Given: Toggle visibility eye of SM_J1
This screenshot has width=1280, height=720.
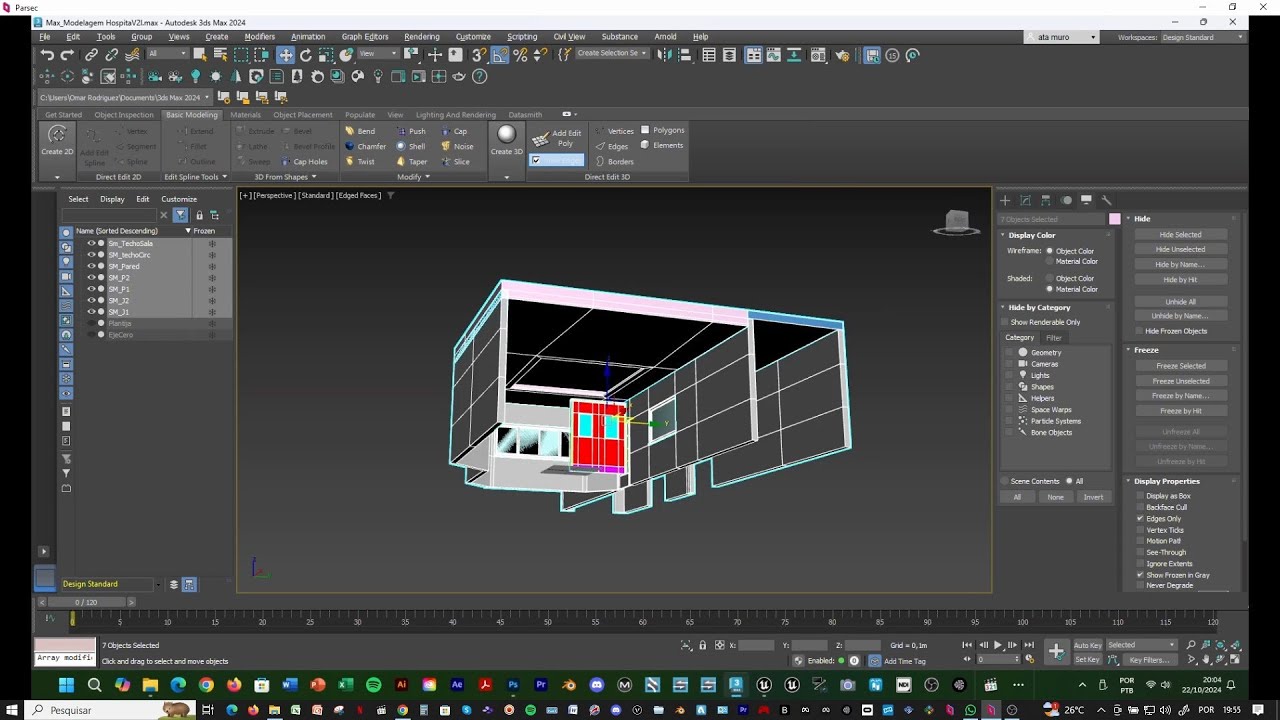Looking at the screenshot, I should (91, 311).
